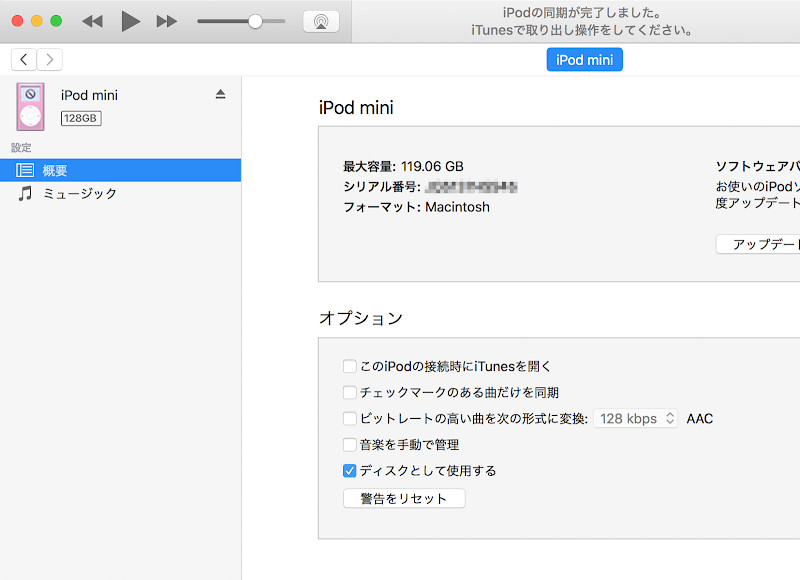Skip forward with the fast-forward button
Screen dimensions: 800x580
click(x=166, y=21)
